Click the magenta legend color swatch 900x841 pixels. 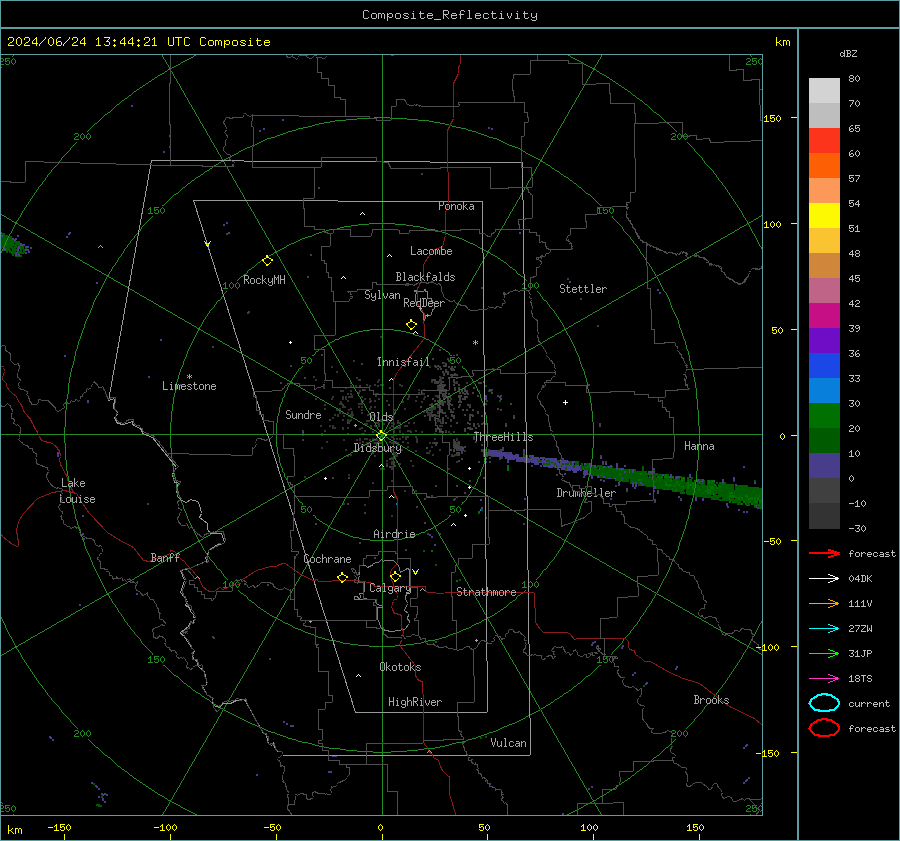point(824,315)
